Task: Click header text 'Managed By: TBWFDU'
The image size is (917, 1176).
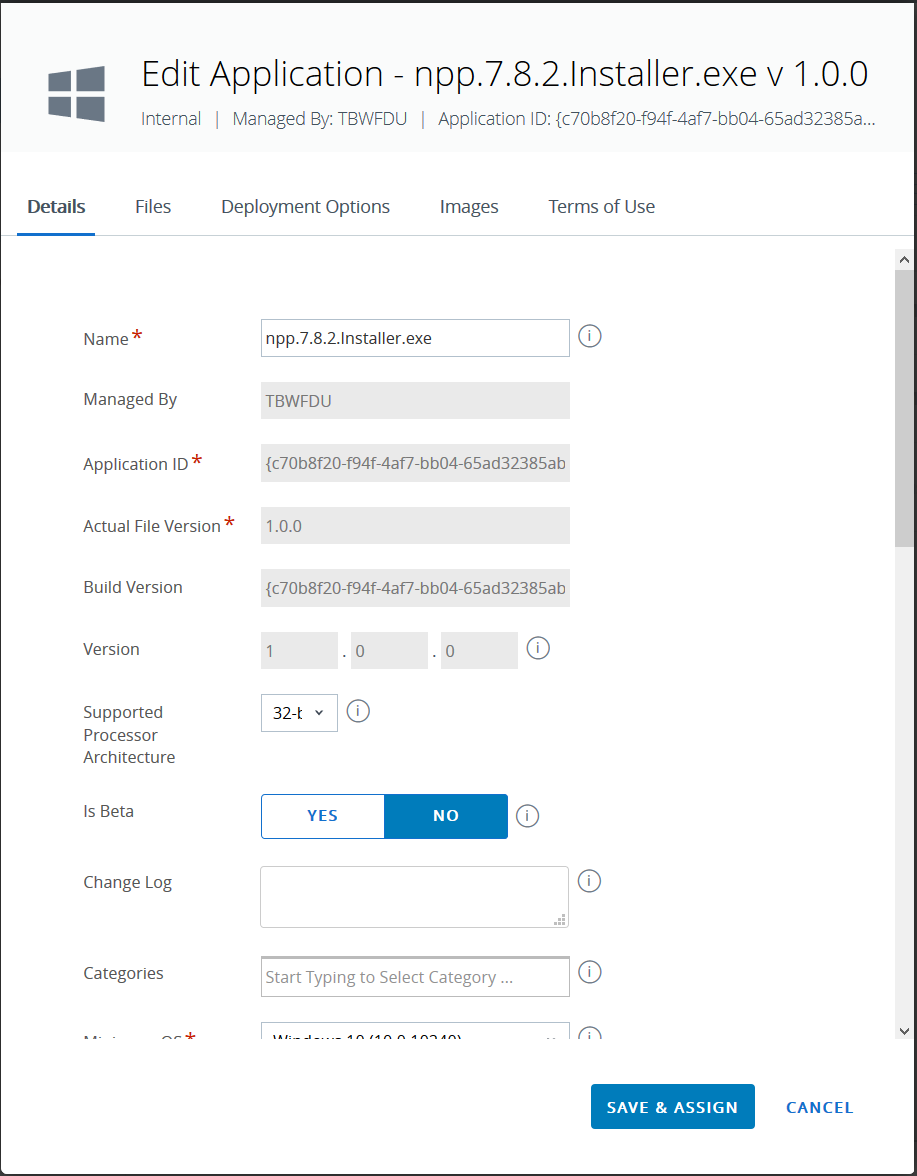Action: tap(319, 118)
